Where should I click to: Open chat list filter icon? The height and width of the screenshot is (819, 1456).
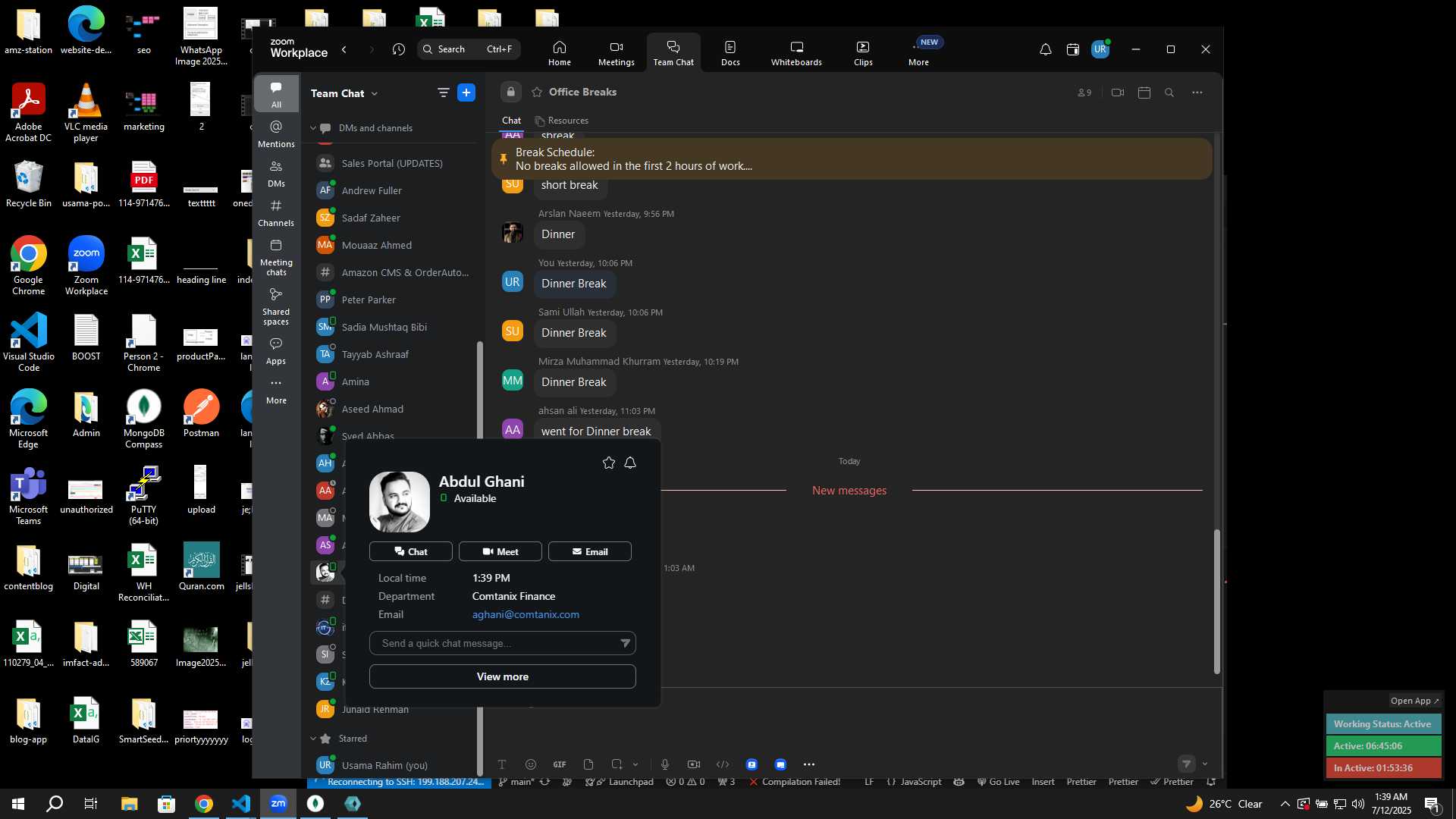[x=443, y=93]
